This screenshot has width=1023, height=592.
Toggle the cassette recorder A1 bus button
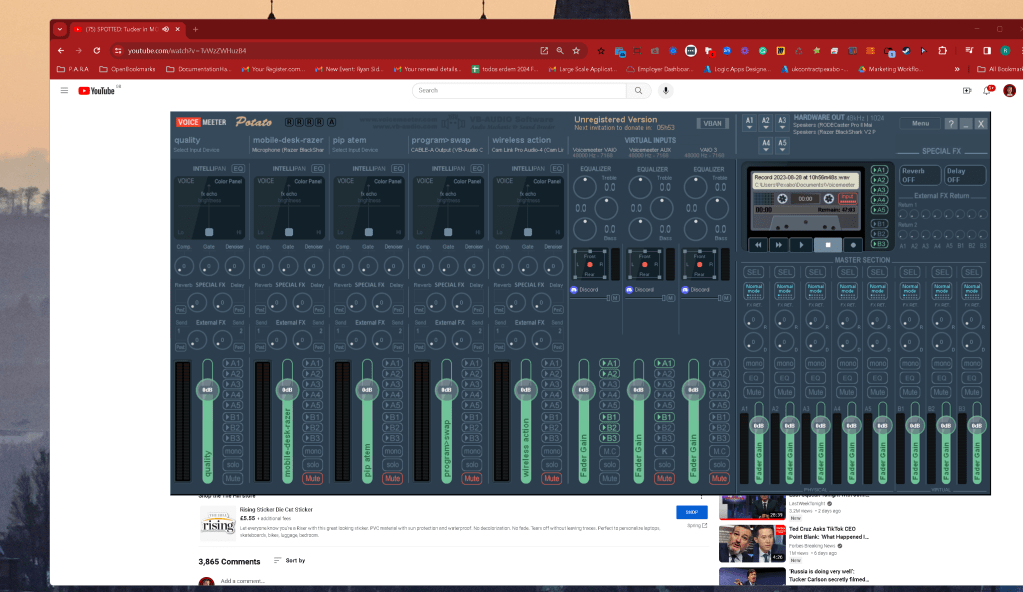click(879, 170)
